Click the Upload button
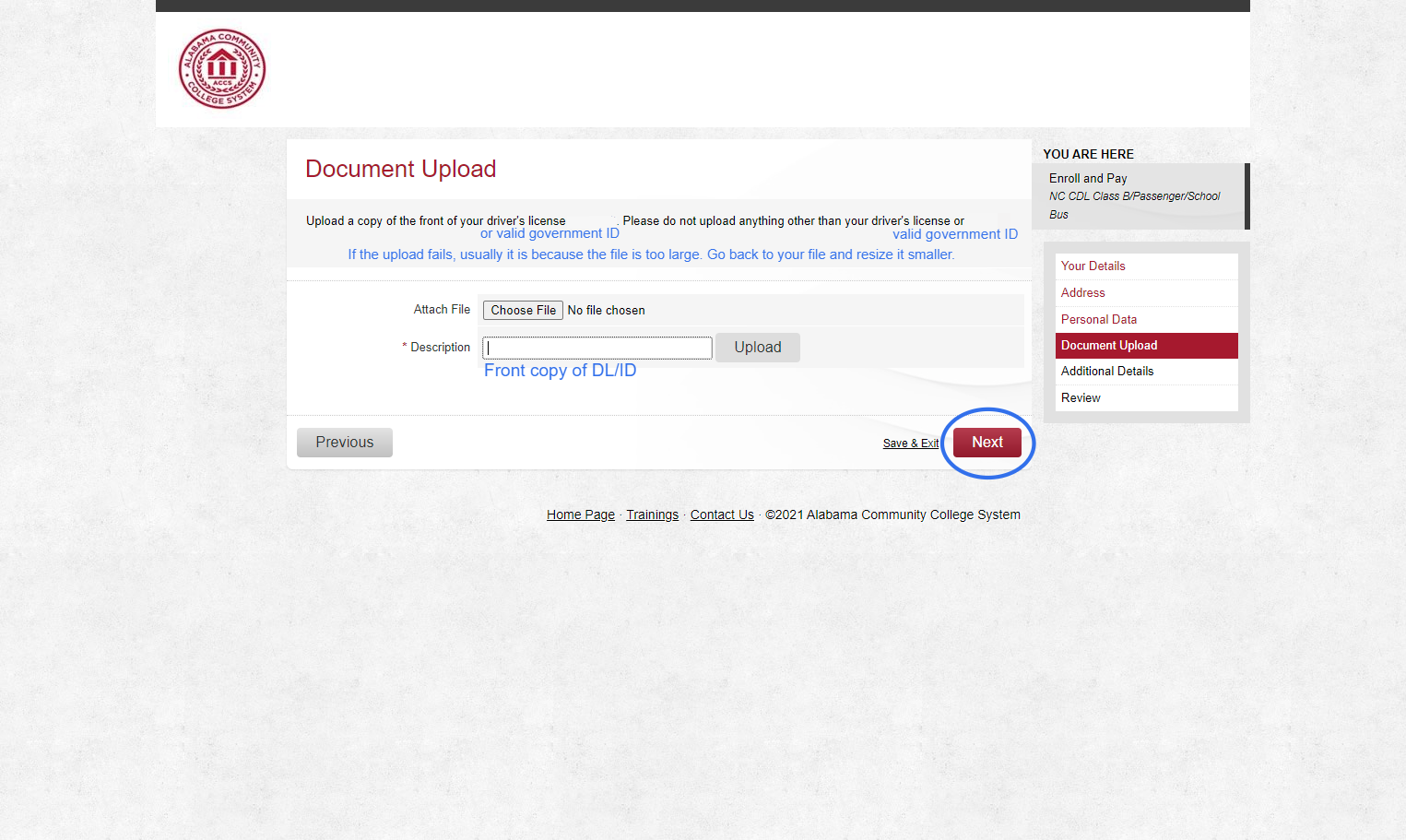 [x=758, y=348]
